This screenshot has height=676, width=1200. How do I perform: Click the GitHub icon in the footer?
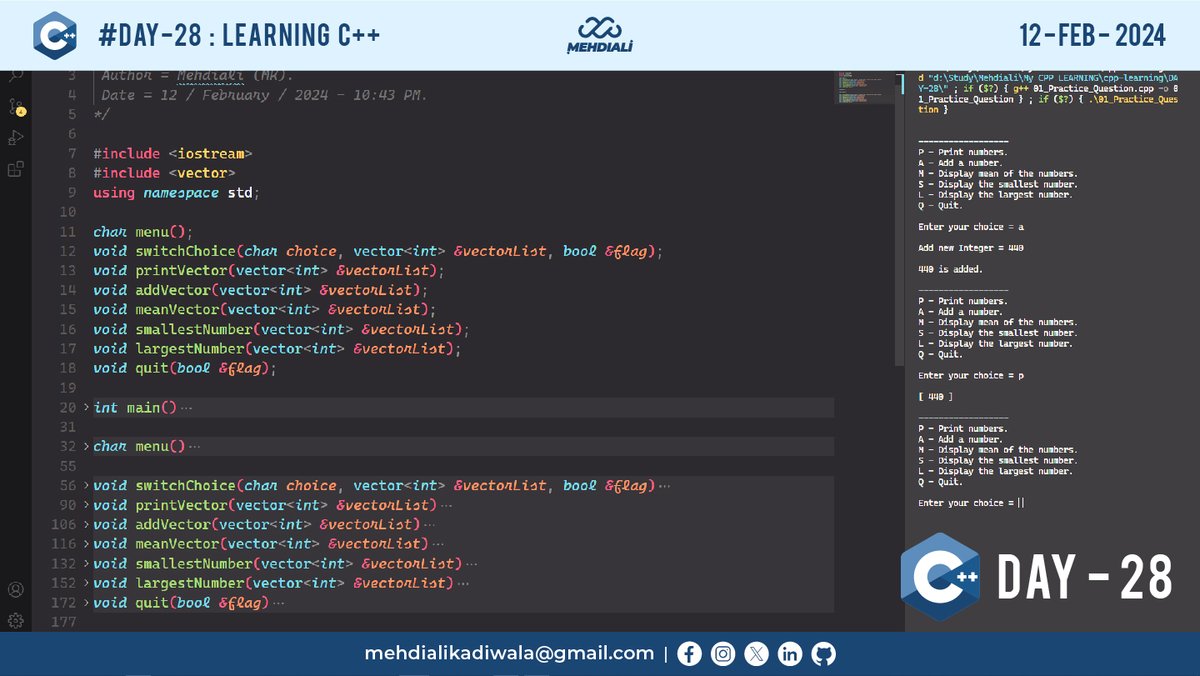(x=824, y=654)
